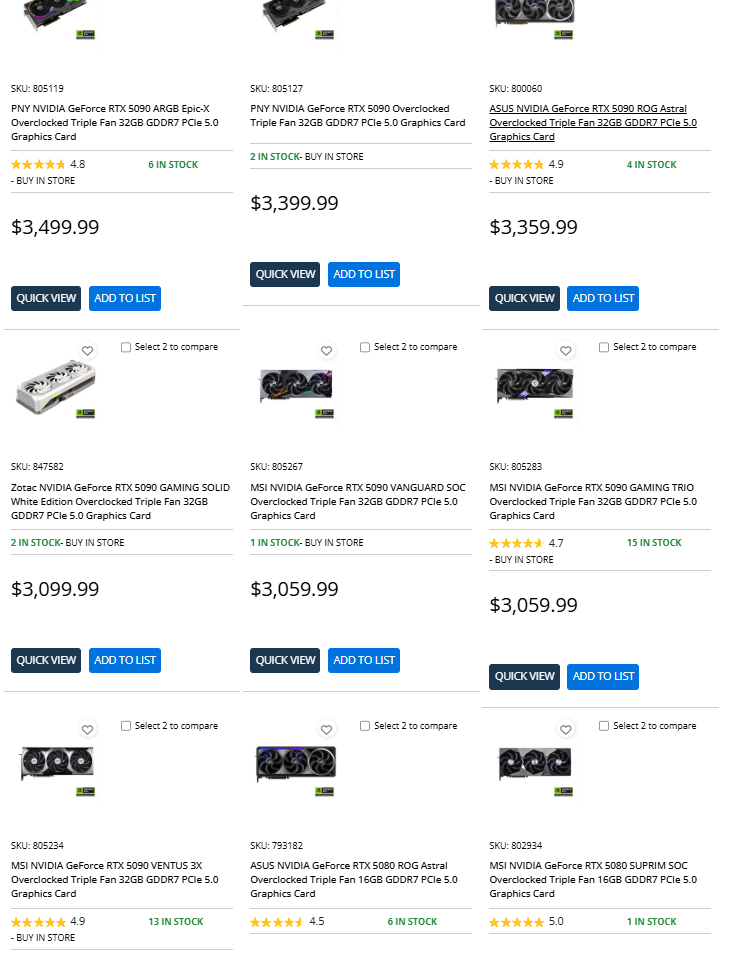Click heart icon on MSI VANGUARD SOC card

point(327,351)
